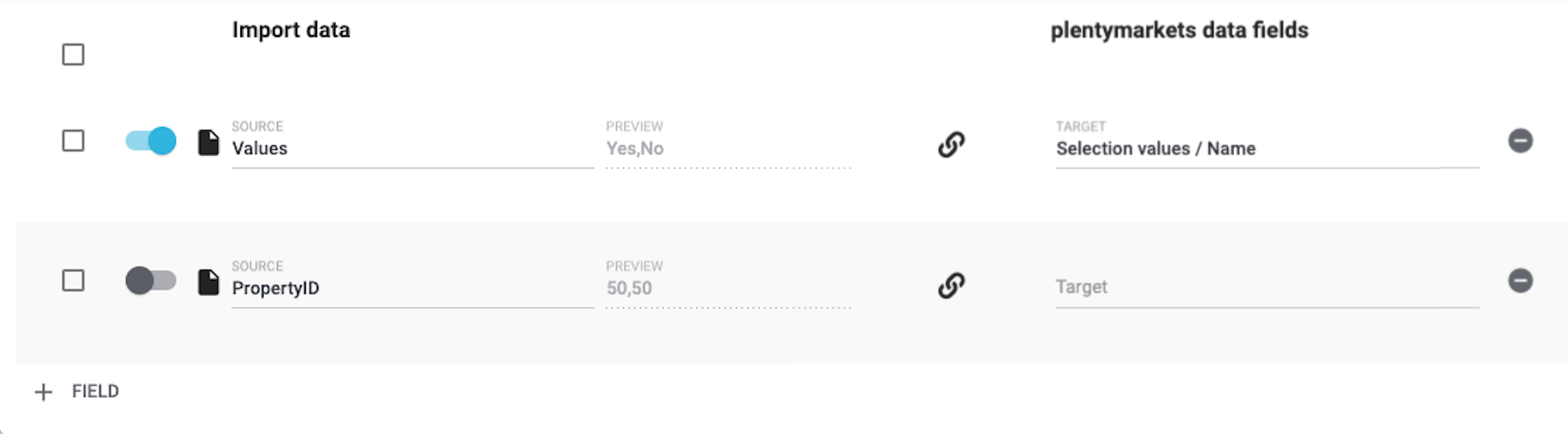Click the file icon beside PropertyID source
The height and width of the screenshot is (434, 1568).
208,282
